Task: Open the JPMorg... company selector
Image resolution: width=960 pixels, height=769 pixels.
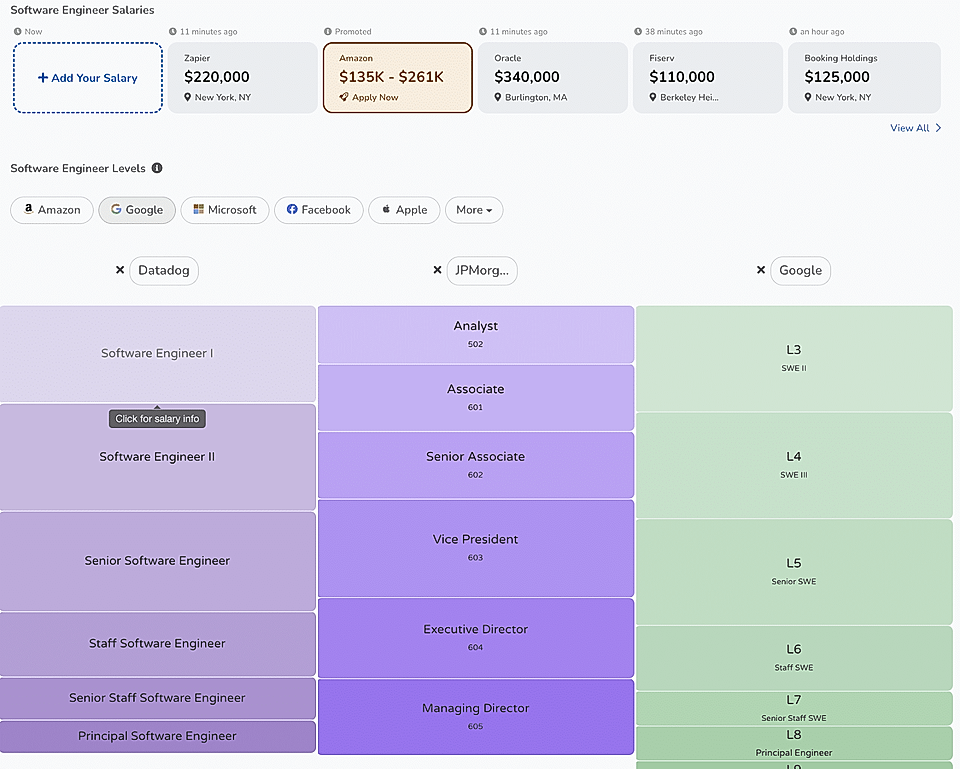Action: (x=482, y=271)
